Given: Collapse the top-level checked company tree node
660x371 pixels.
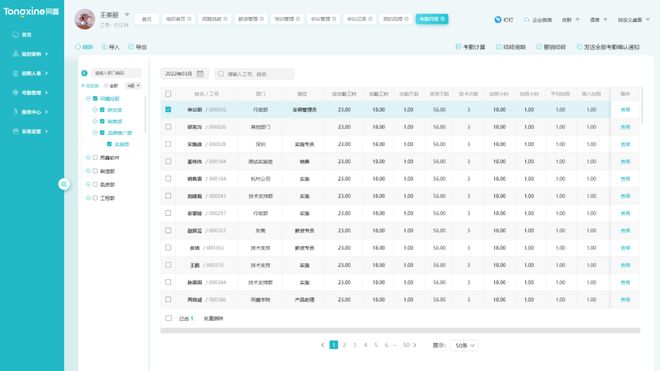Looking at the screenshot, I should (88, 98).
